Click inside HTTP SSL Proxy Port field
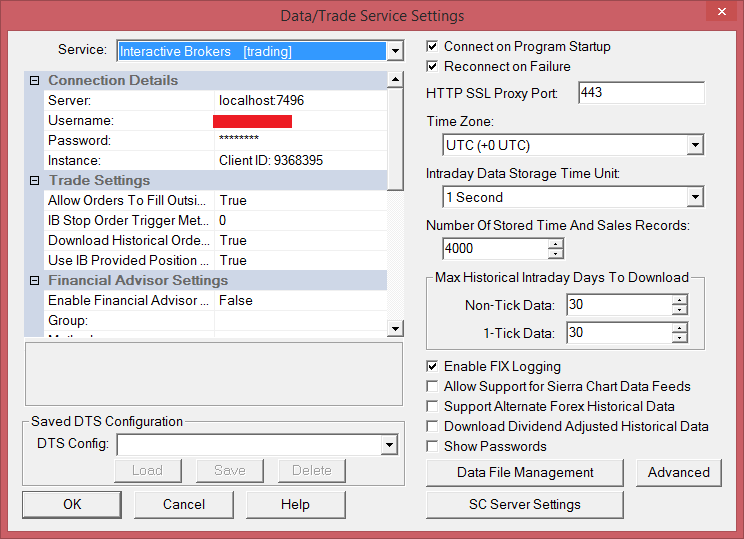Viewport: 744px width, 539px height. coord(640,93)
